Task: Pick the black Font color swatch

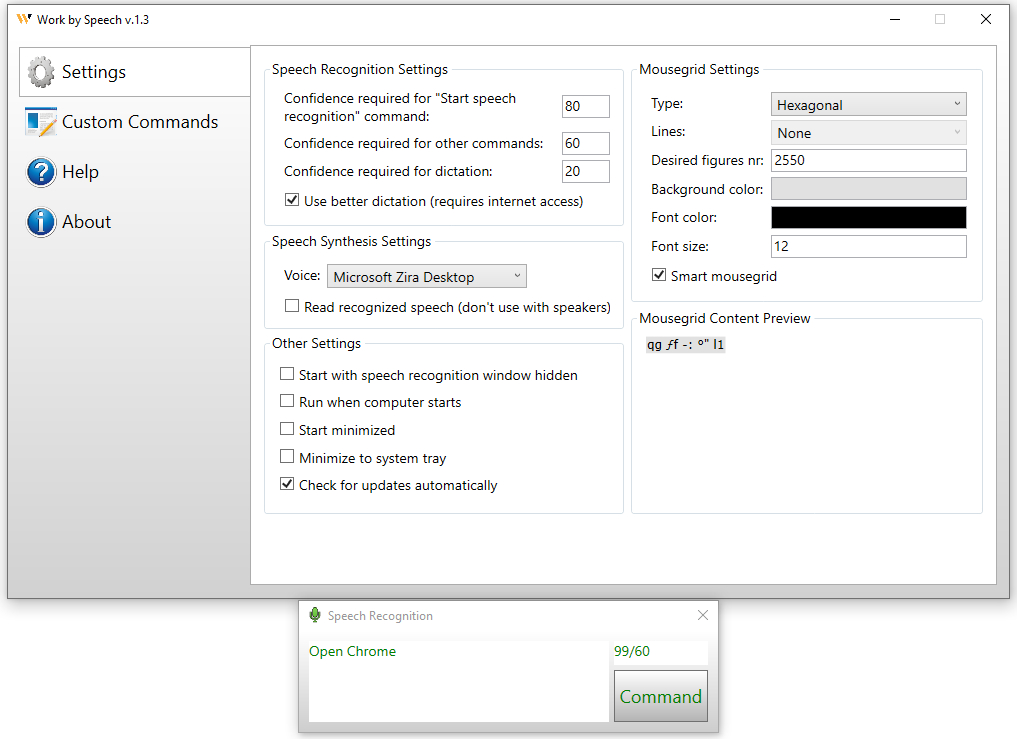Action: coord(868,218)
